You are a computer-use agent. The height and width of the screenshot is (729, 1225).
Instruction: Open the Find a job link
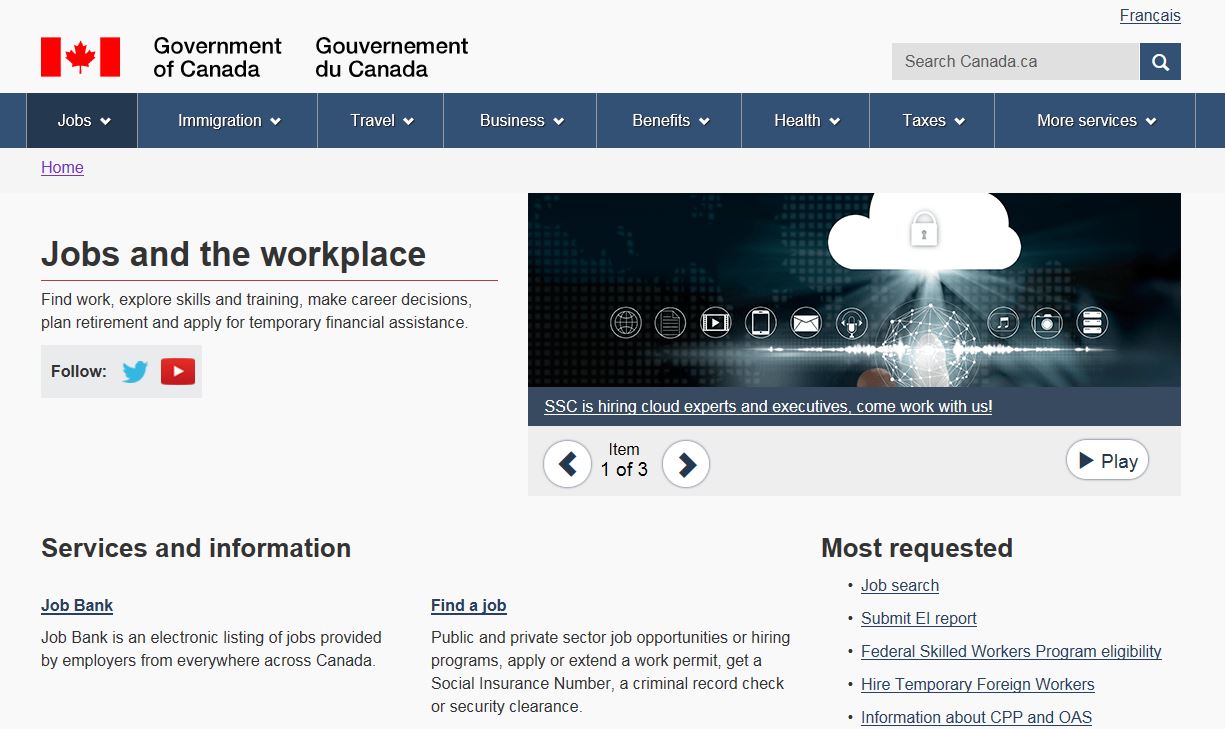(x=469, y=605)
